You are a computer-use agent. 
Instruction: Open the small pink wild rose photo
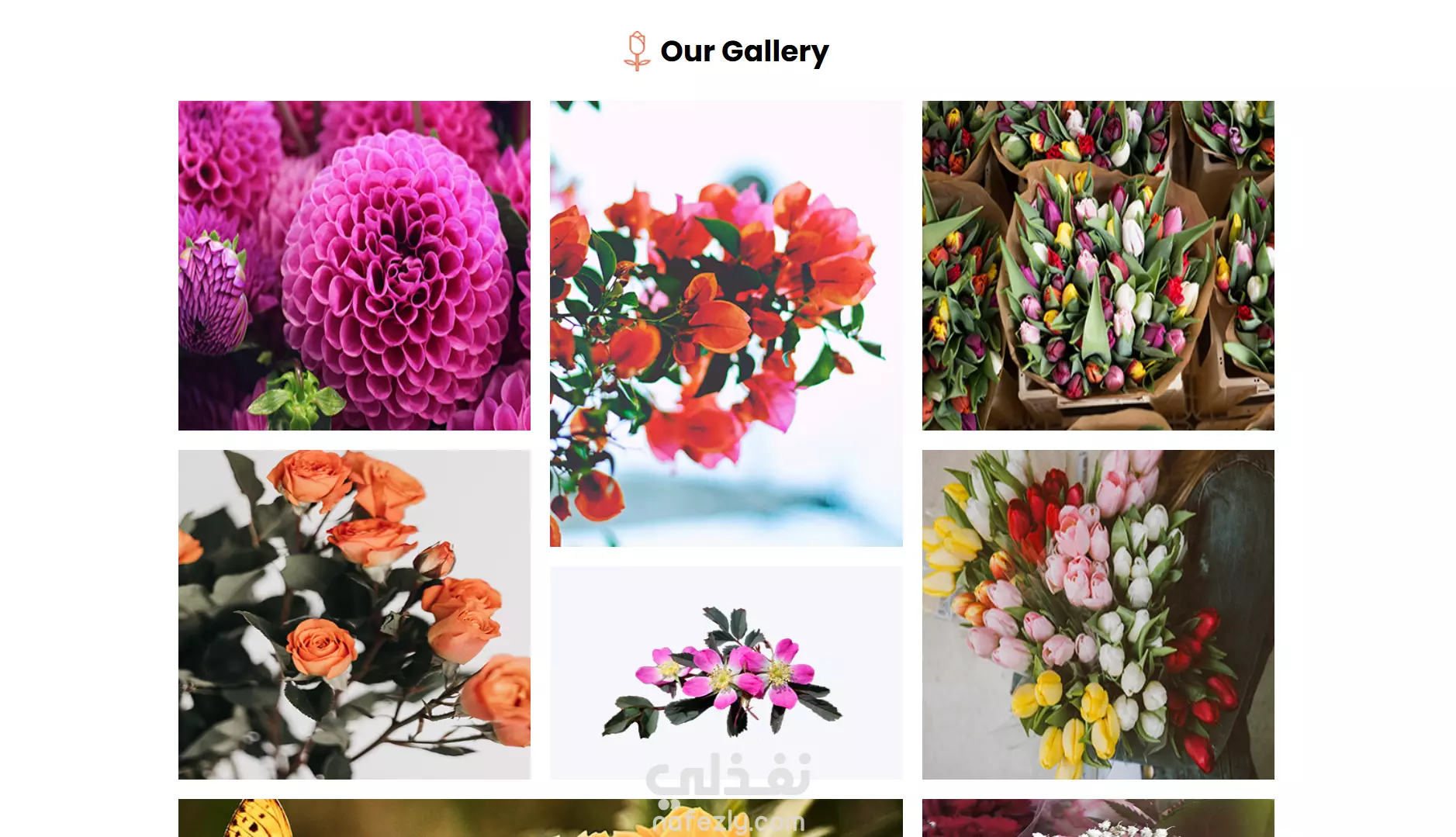(x=726, y=673)
